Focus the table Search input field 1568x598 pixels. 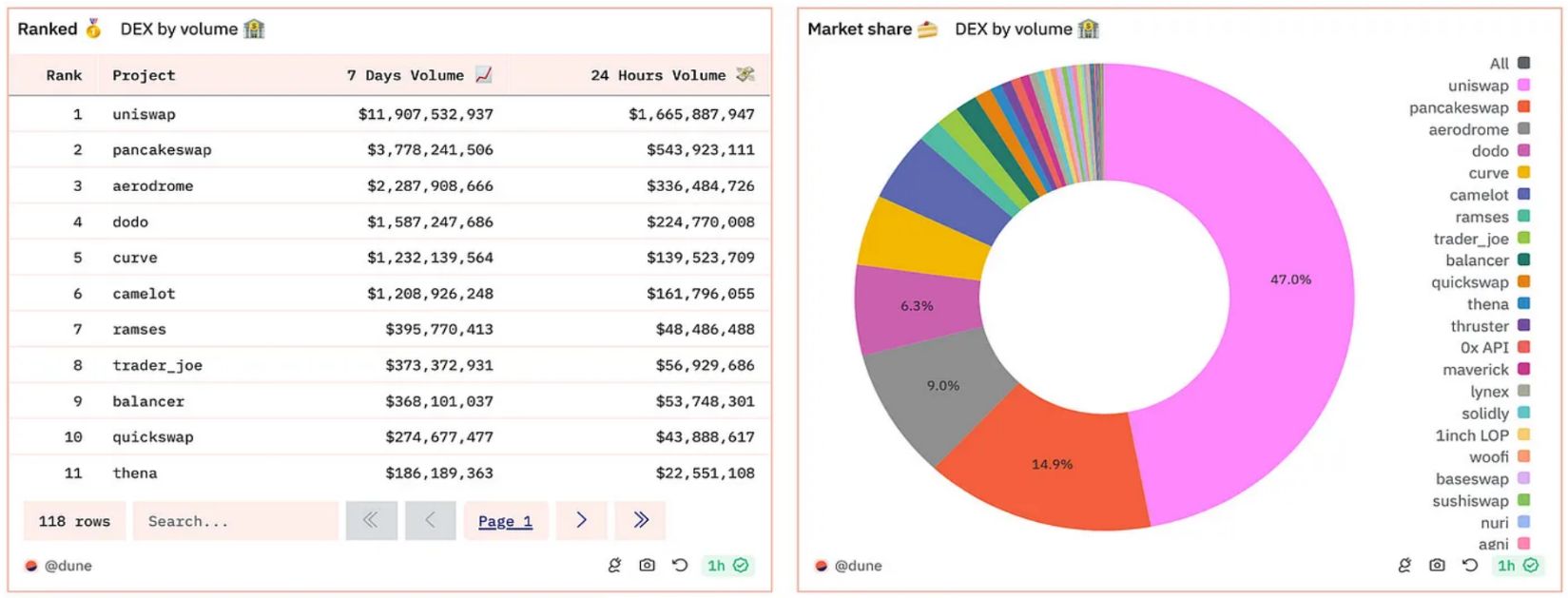tap(236, 521)
